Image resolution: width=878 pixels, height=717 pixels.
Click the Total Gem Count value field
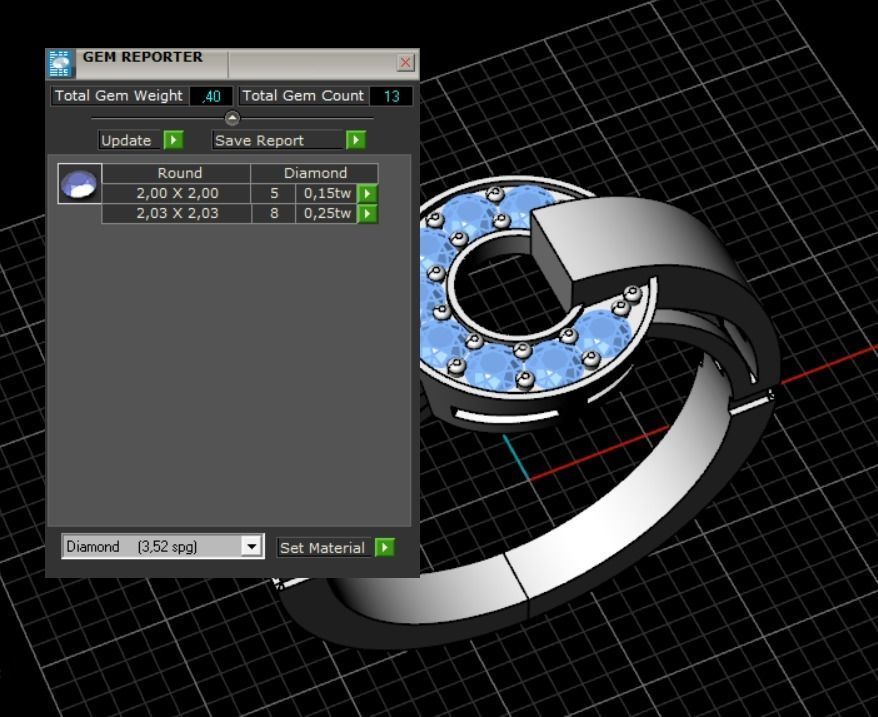pyautogui.click(x=391, y=96)
